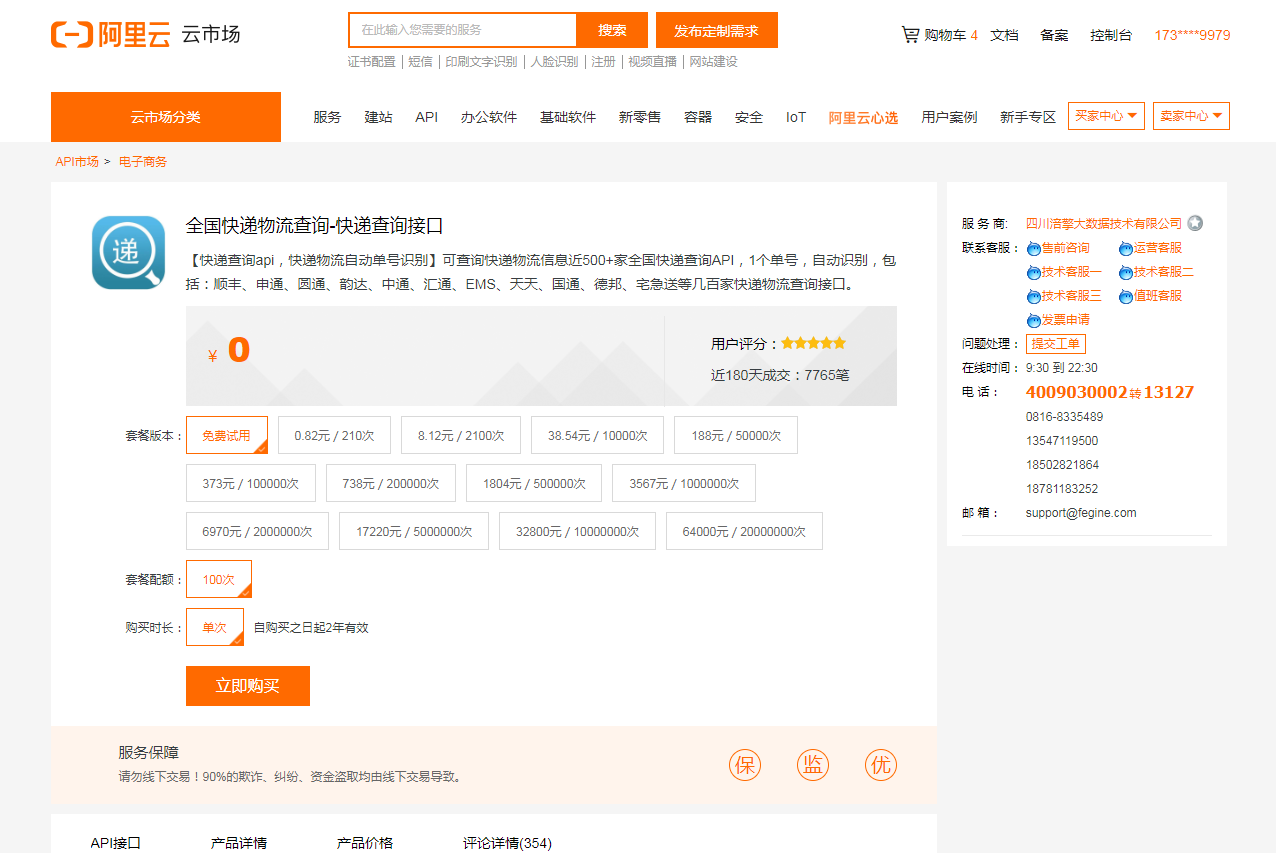Choose the 6970元 / 2000000次 package
Image resolution: width=1276 pixels, height=853 pixels.
pyautogui.click(x=257, y=531)
